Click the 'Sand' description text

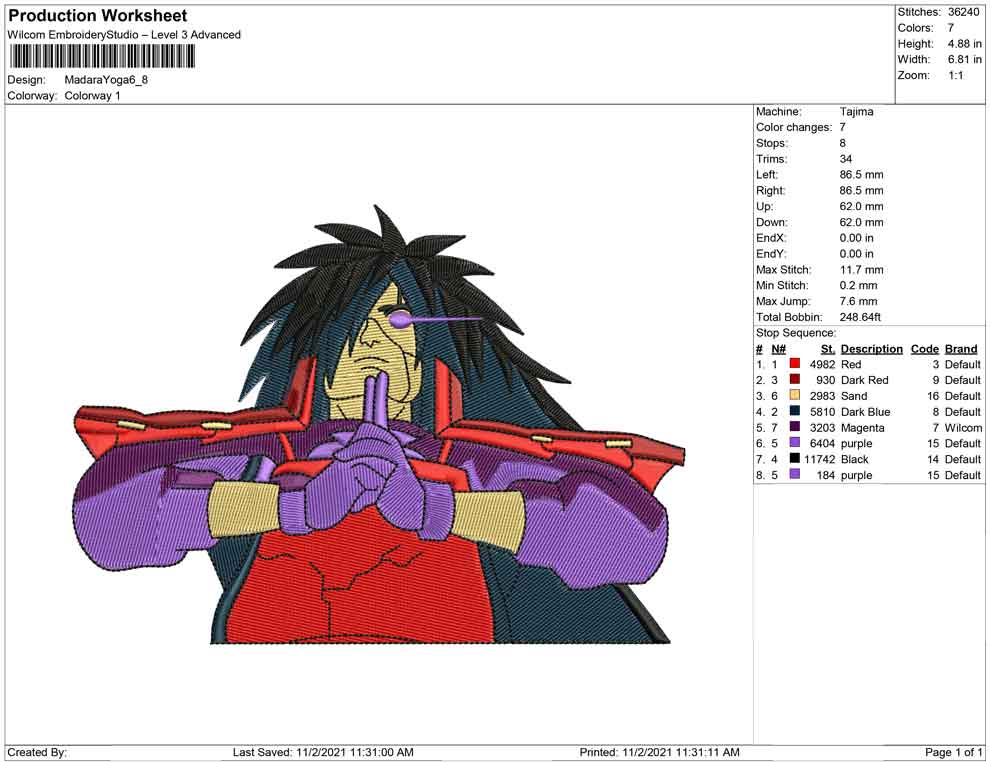click(854, 395)
